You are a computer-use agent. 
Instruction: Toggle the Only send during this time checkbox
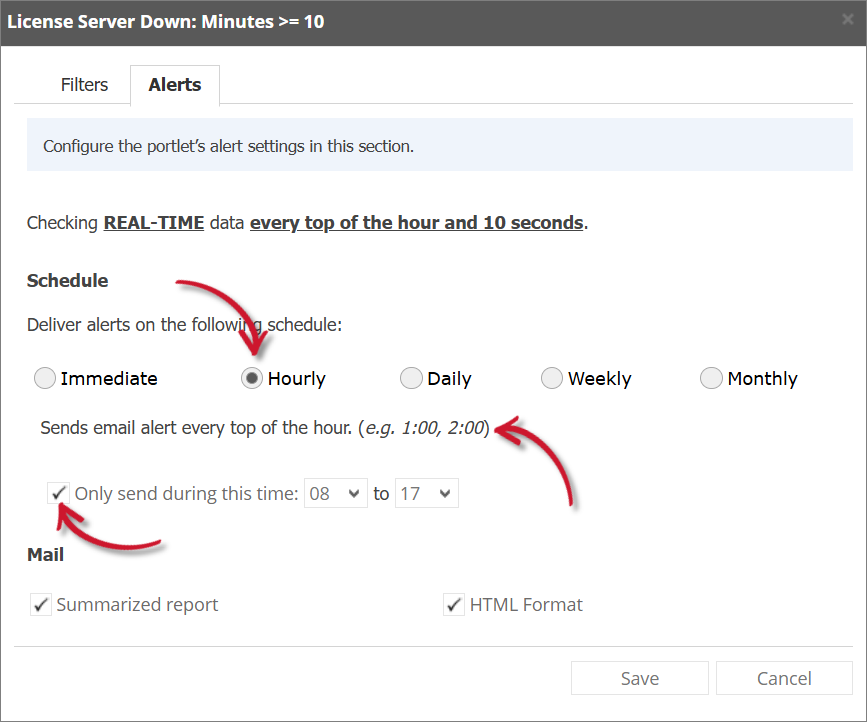pos(58,492)
